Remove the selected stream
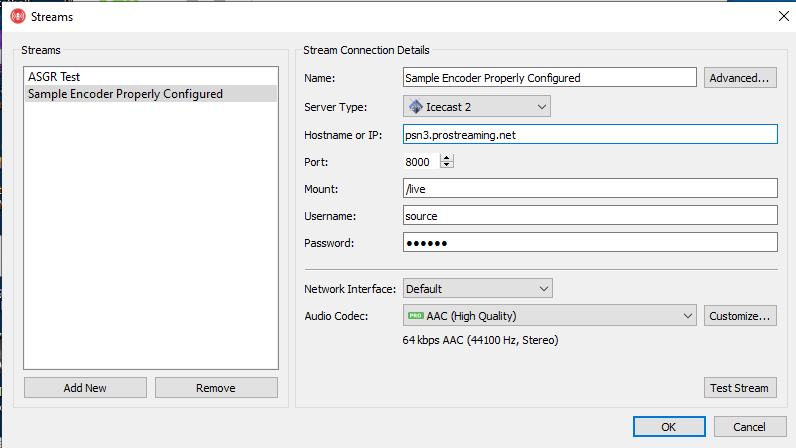The image size is (796, 448). [x=216, y=388]
